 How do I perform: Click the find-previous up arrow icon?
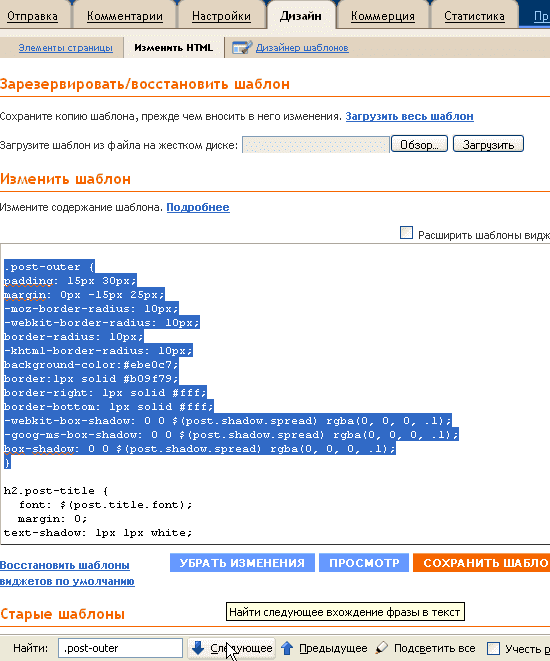tap(287, 648)
